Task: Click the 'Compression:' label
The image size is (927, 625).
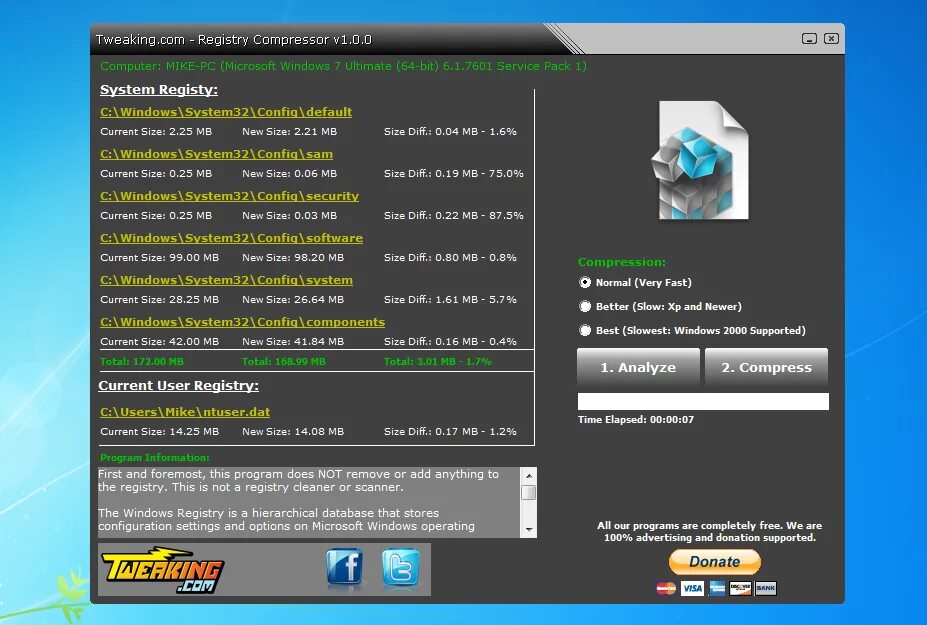Action: point(621,262)
